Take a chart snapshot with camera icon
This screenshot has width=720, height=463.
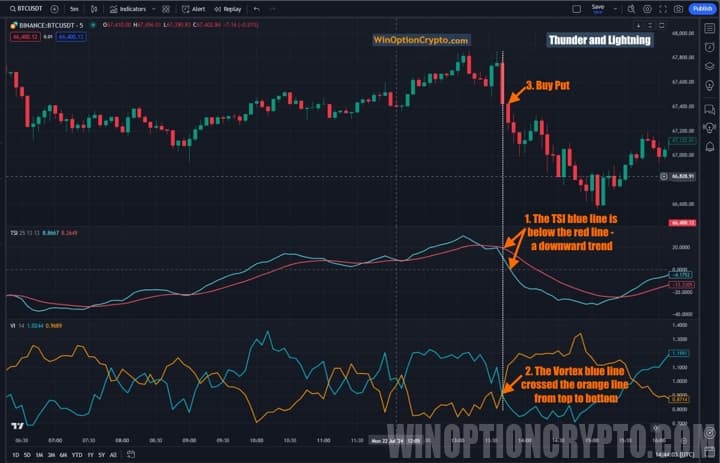pyautogui.click(x=679, y=8)
